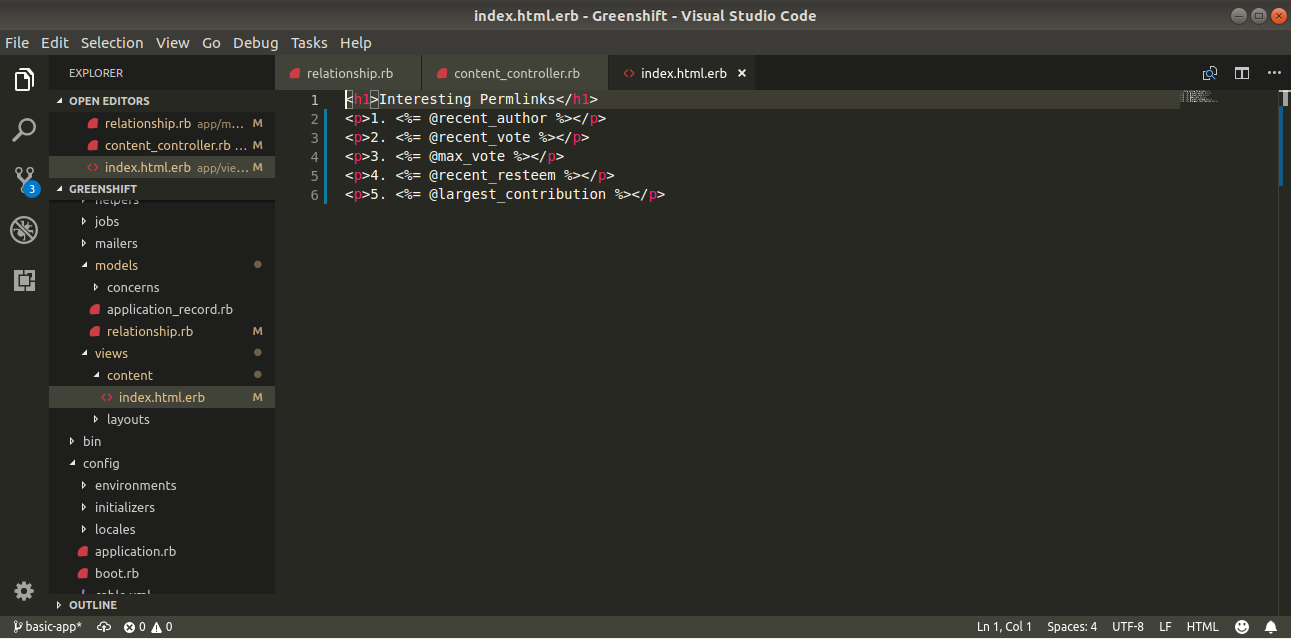Click the editor minimap preview
The height and width of the screenshot is (639, 1291).
tap(1198, 97)
